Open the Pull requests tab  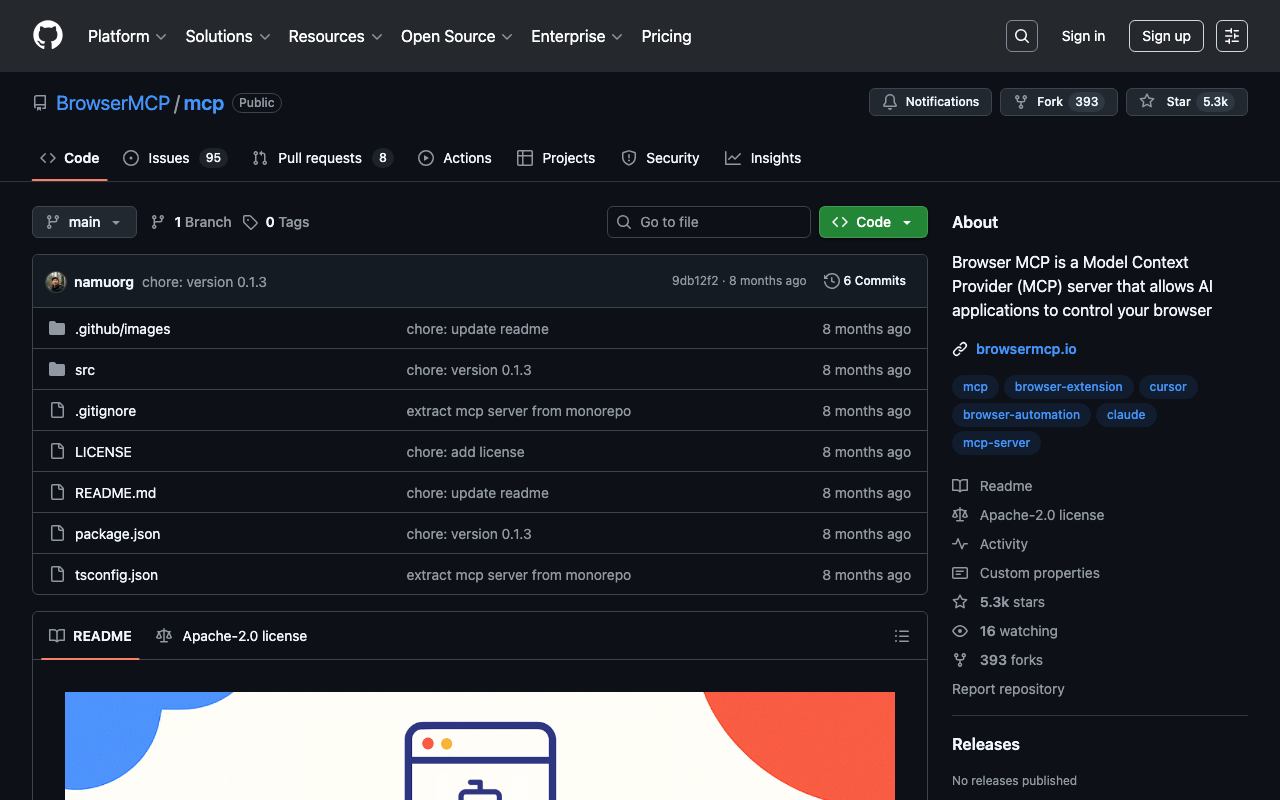pyautogui.click(x=320, y=158)
